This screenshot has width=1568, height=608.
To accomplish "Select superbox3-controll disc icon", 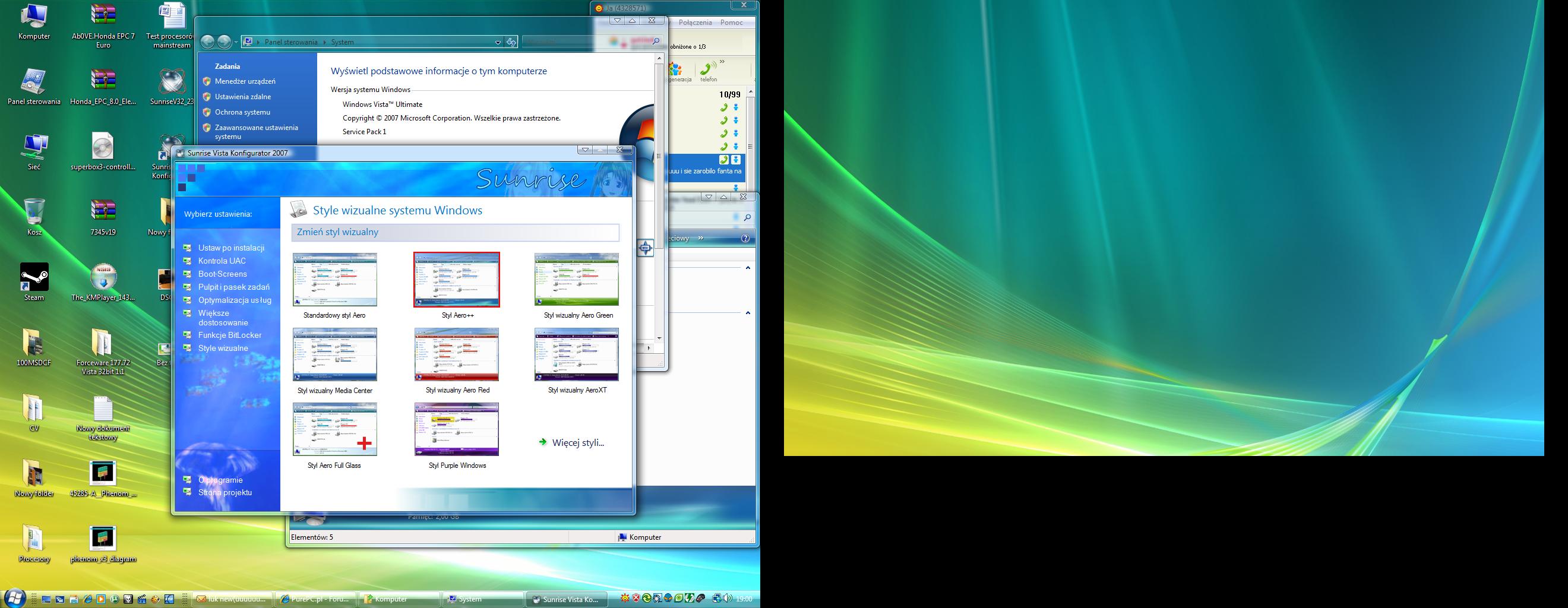I will [103, 152].
